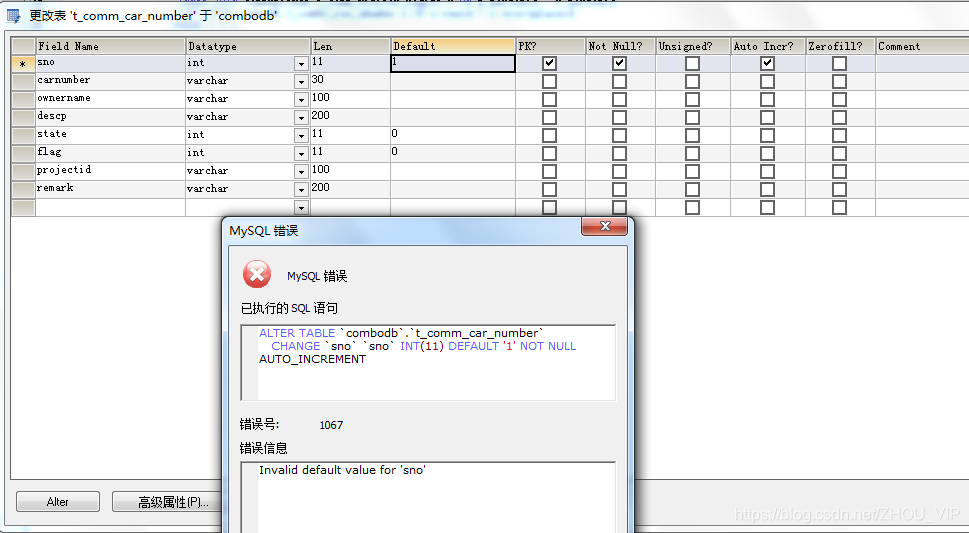Check Not Null for the remark field

(x=619, y=189)
